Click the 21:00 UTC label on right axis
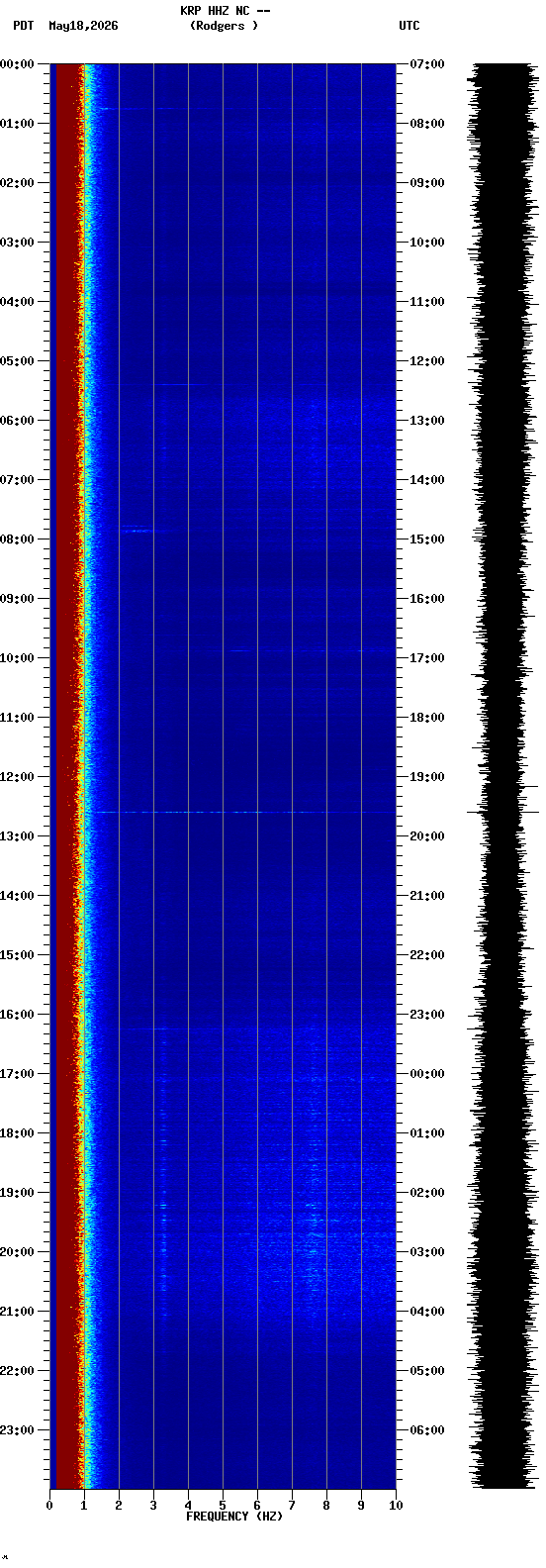Image resolution: width=546 pixels, height=1568 pixels. (426, 896)
